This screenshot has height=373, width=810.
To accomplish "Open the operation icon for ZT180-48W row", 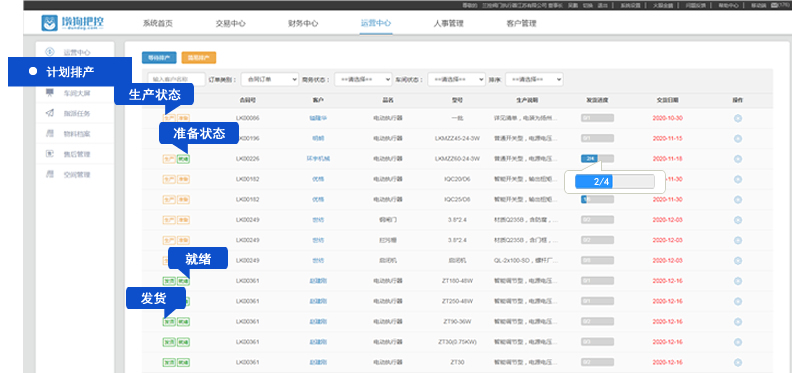I will click(x=738, y=281).
